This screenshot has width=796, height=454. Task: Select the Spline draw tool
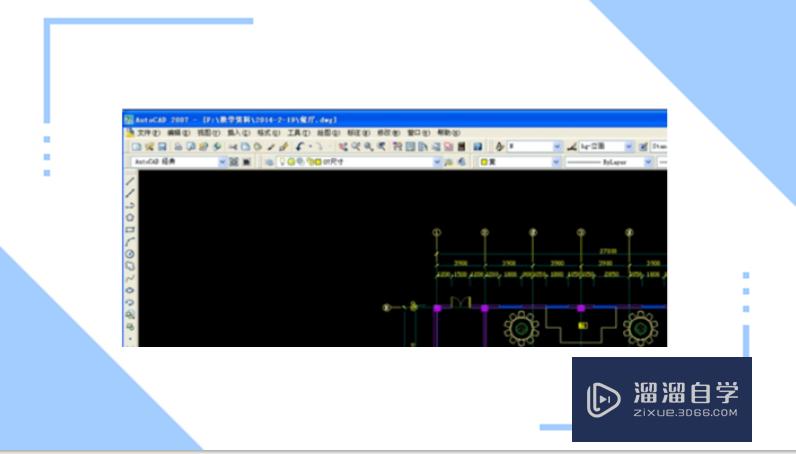point(130,278)
